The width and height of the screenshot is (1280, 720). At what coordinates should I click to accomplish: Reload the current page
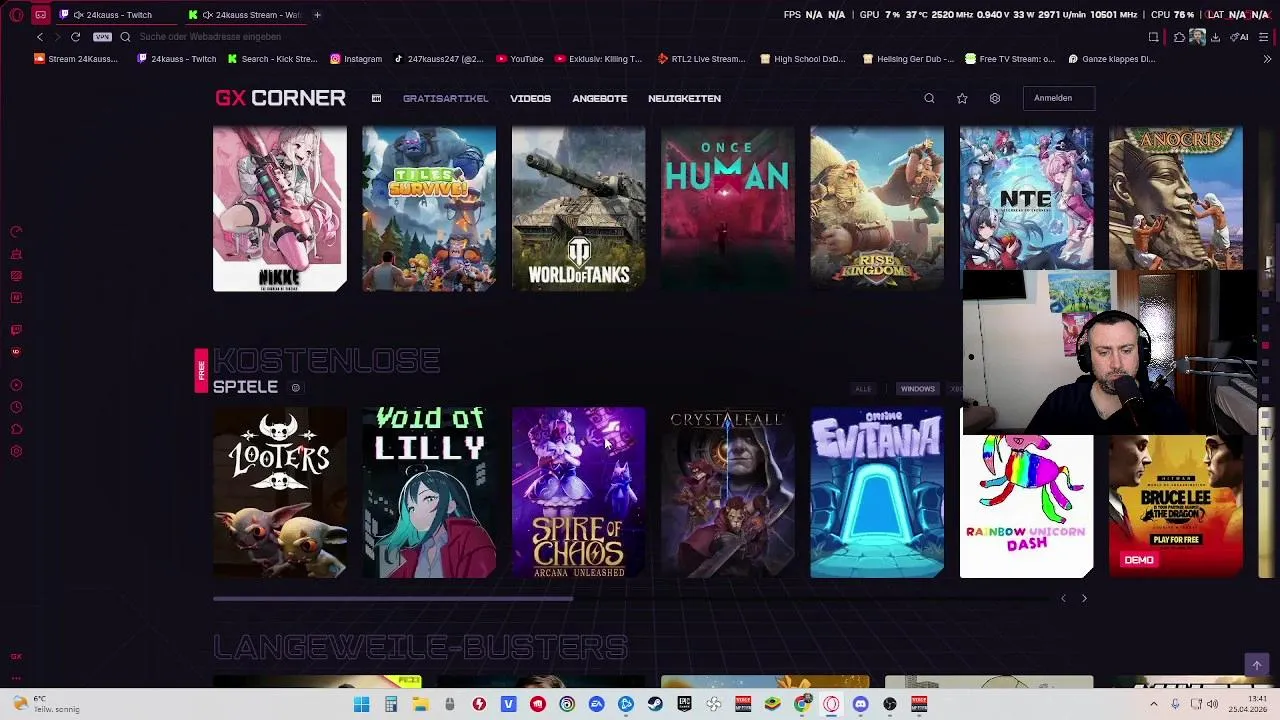coord(75,37)
